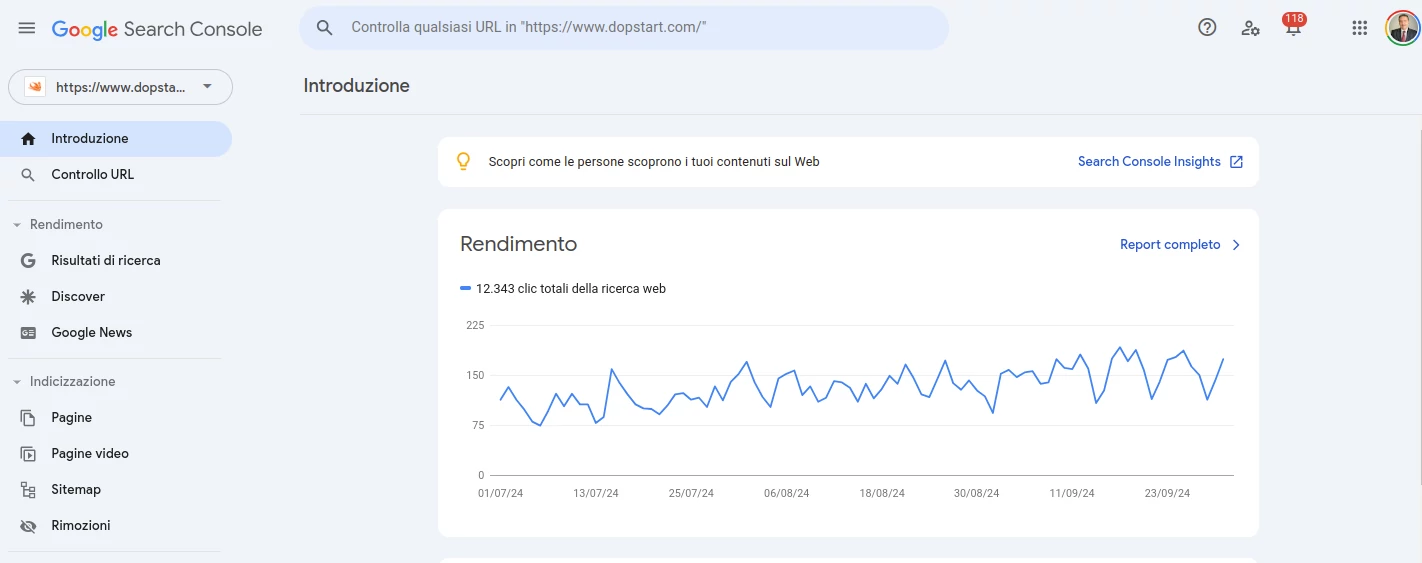Click the Pagine documents icon
Screen dimensions: 1422x563
point(28,418)
